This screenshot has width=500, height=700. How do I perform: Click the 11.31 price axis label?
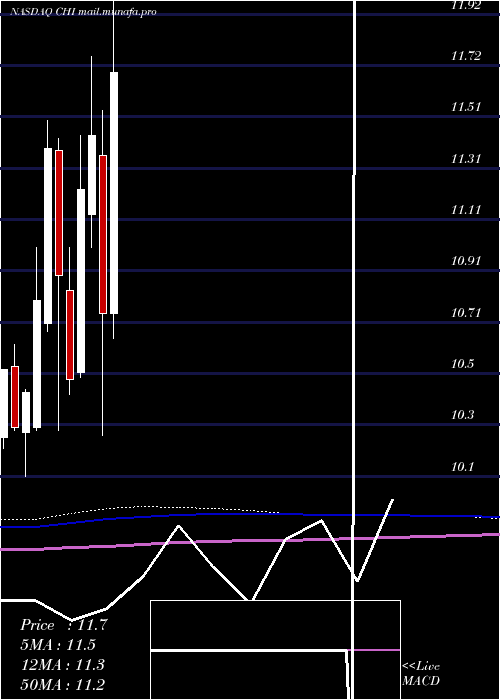(466, 159)
